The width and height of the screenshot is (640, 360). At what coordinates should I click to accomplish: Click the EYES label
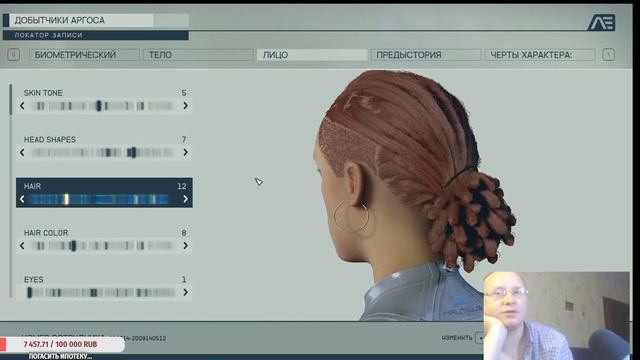pyautogui.click(x=33, y=280)
